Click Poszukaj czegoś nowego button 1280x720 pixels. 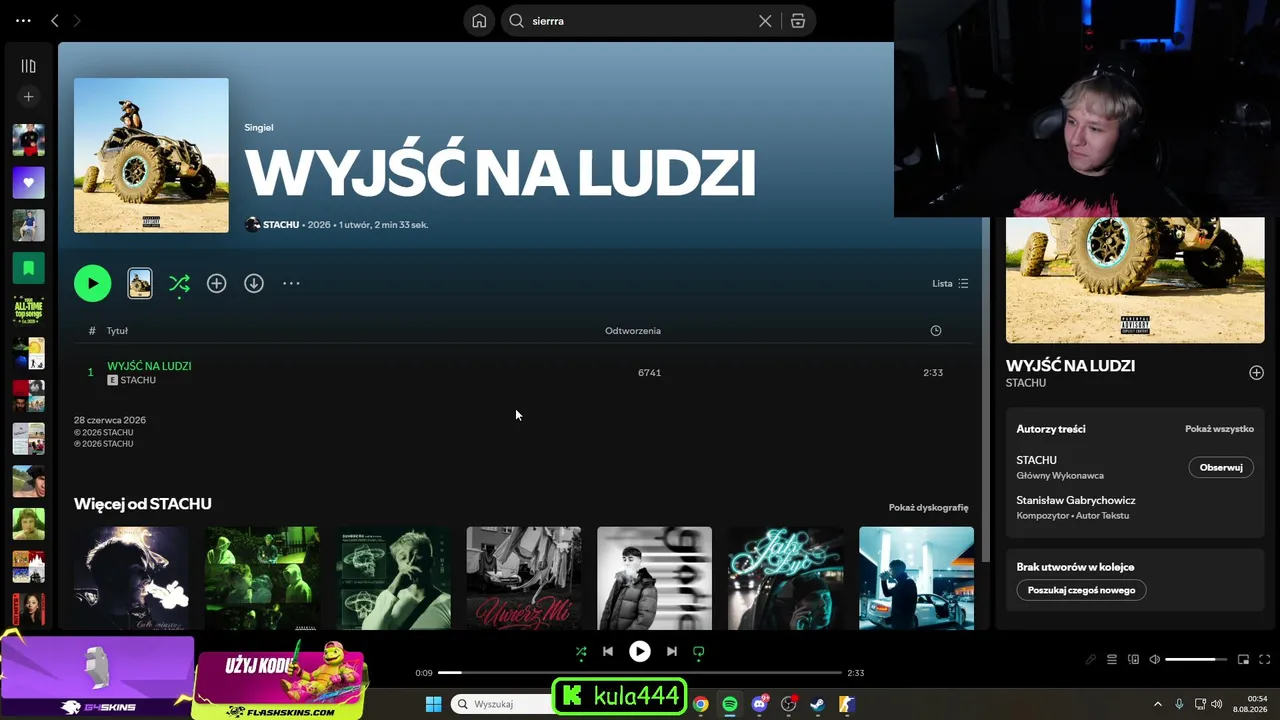[1081, 590]
